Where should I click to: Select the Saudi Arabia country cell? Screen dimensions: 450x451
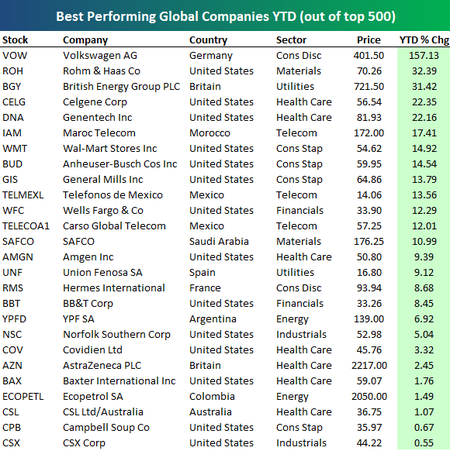219,241
